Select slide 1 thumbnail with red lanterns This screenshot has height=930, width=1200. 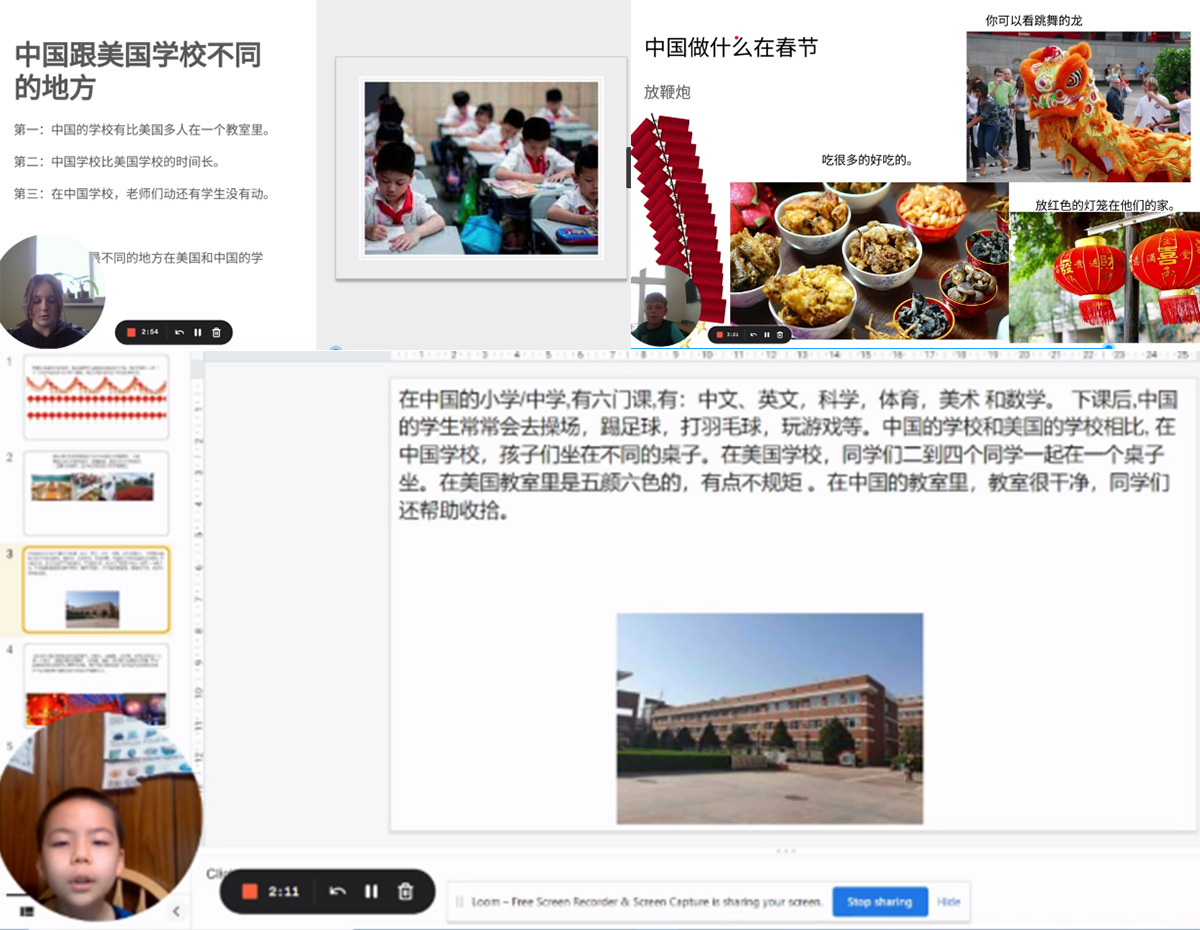click(x=96, y=397)
